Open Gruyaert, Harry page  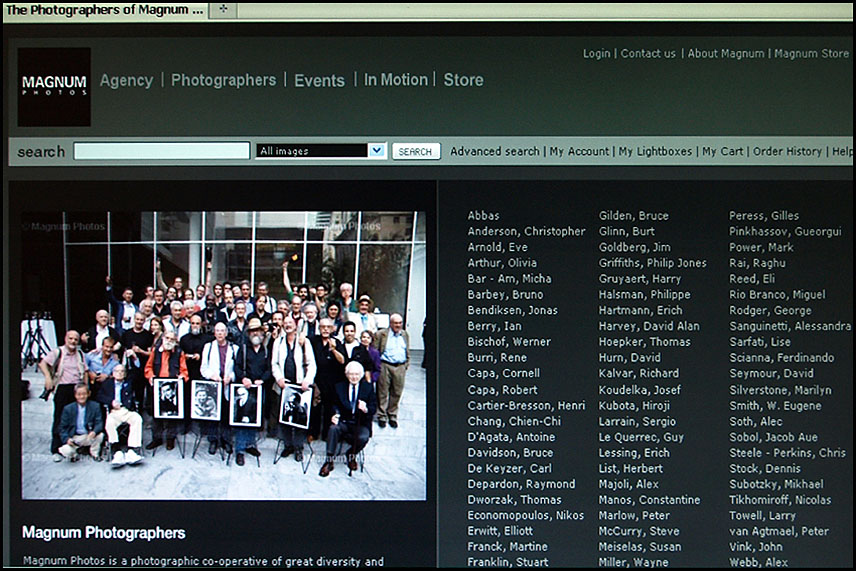click(640, 279)
